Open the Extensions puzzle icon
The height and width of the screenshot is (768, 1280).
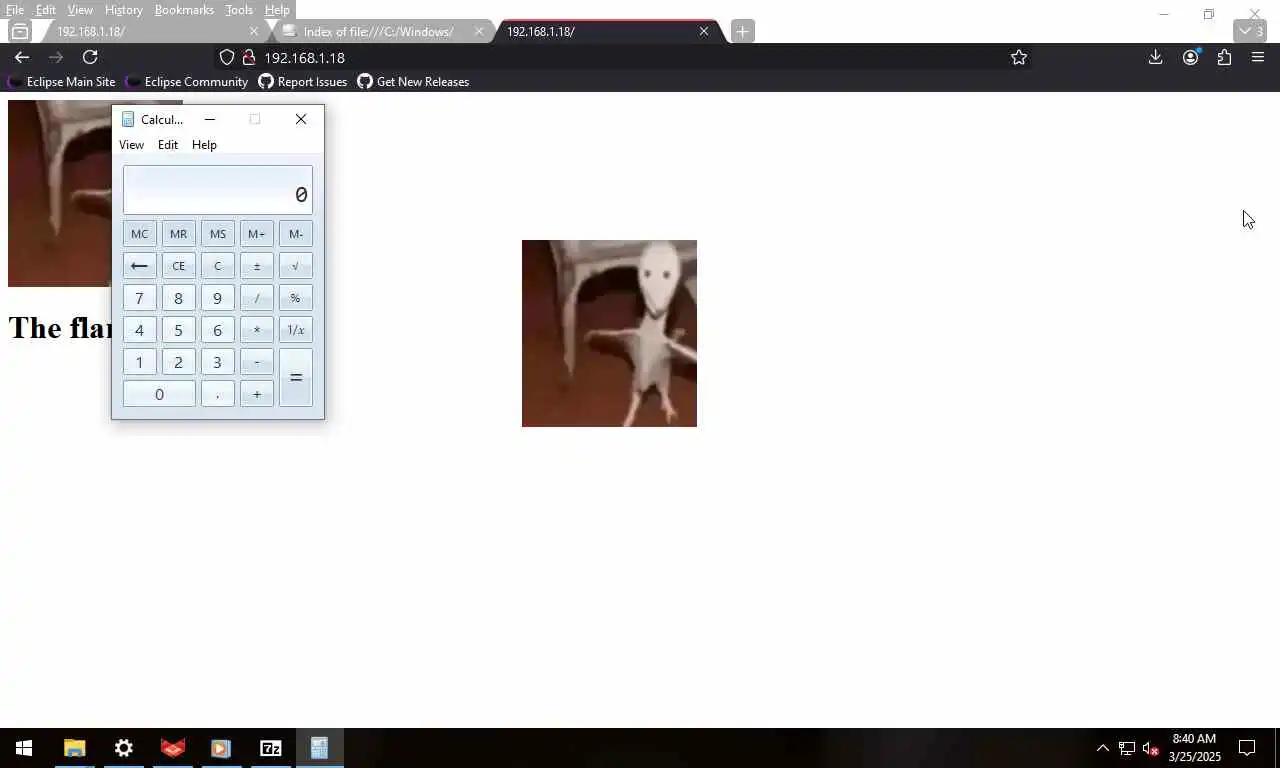click(1224, 57)
